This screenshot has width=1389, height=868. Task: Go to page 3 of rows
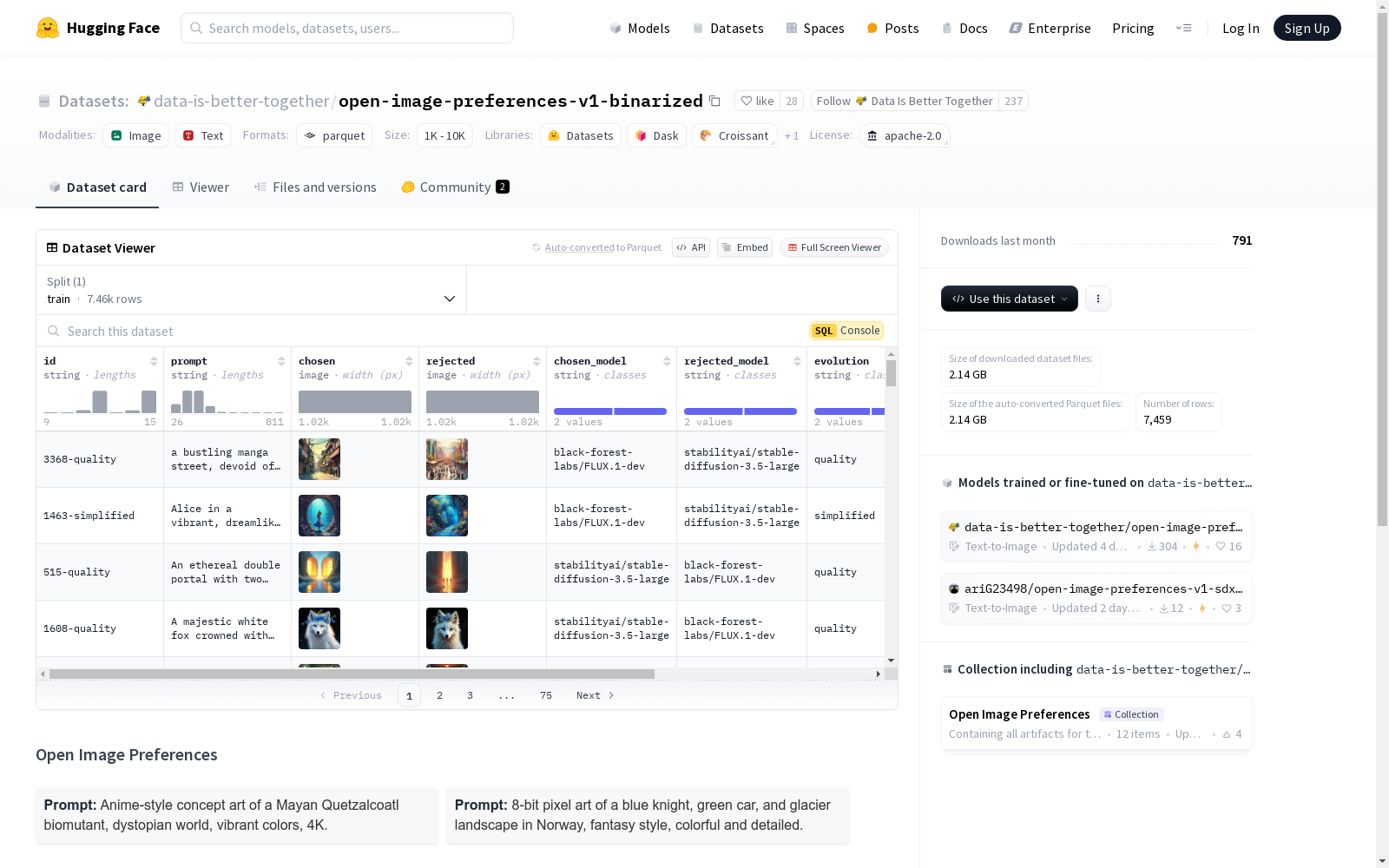(470, 695)
